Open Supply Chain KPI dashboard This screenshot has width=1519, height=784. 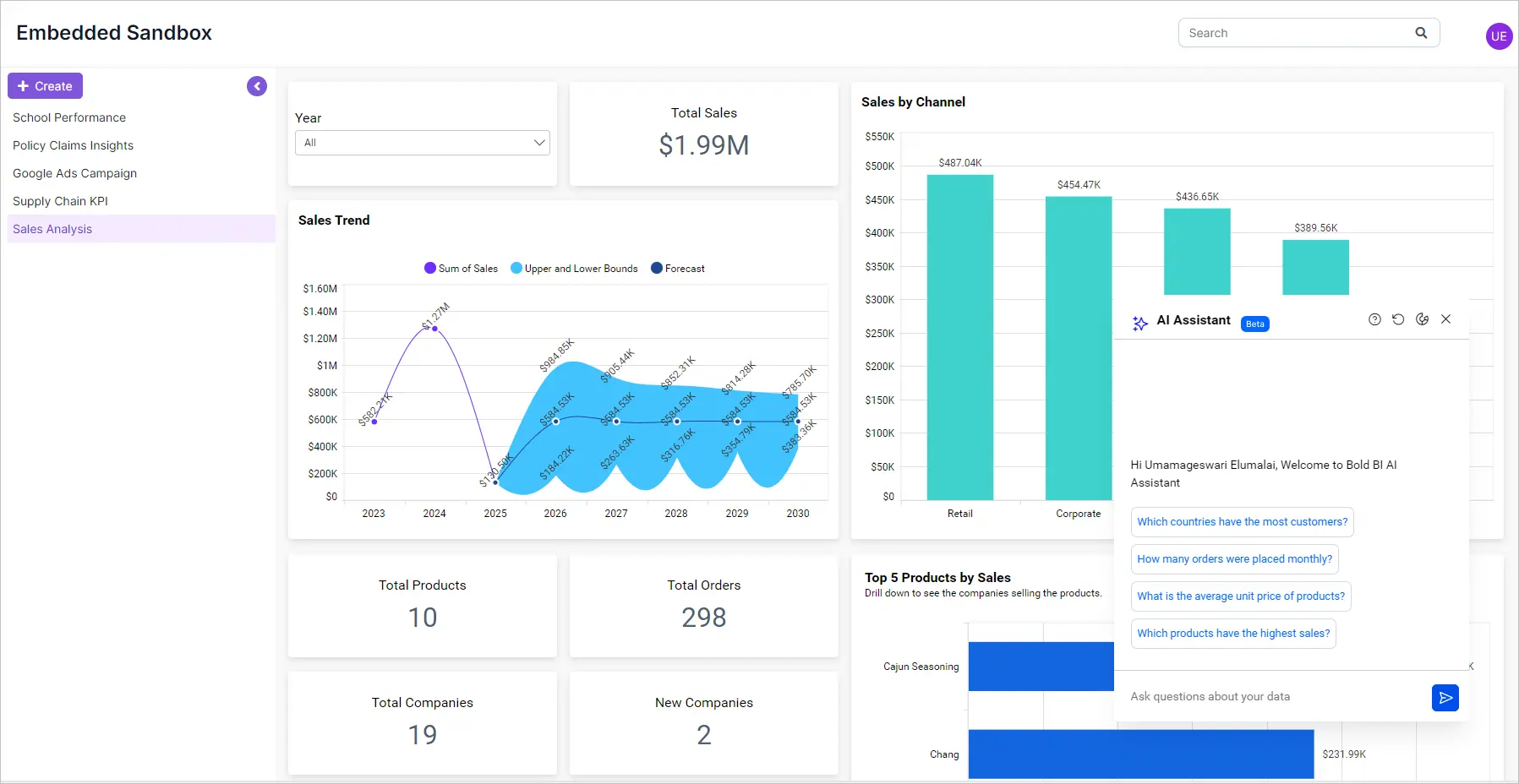coord(60,201)
